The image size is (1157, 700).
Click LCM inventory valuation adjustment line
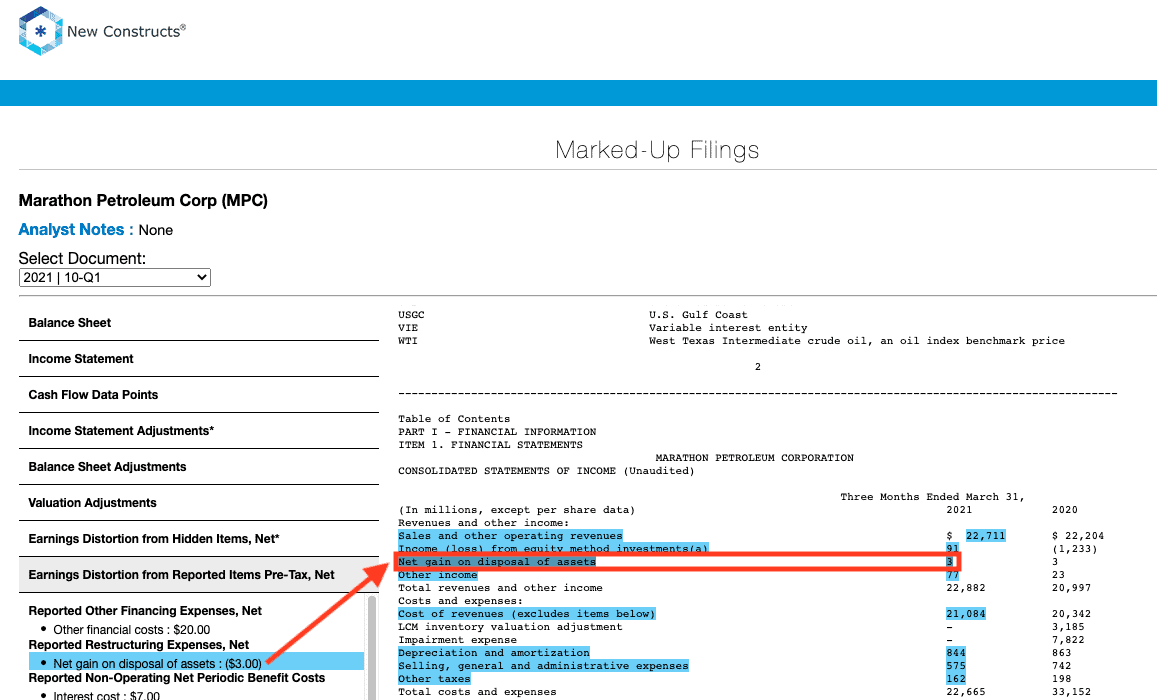(x=510, y=627)
